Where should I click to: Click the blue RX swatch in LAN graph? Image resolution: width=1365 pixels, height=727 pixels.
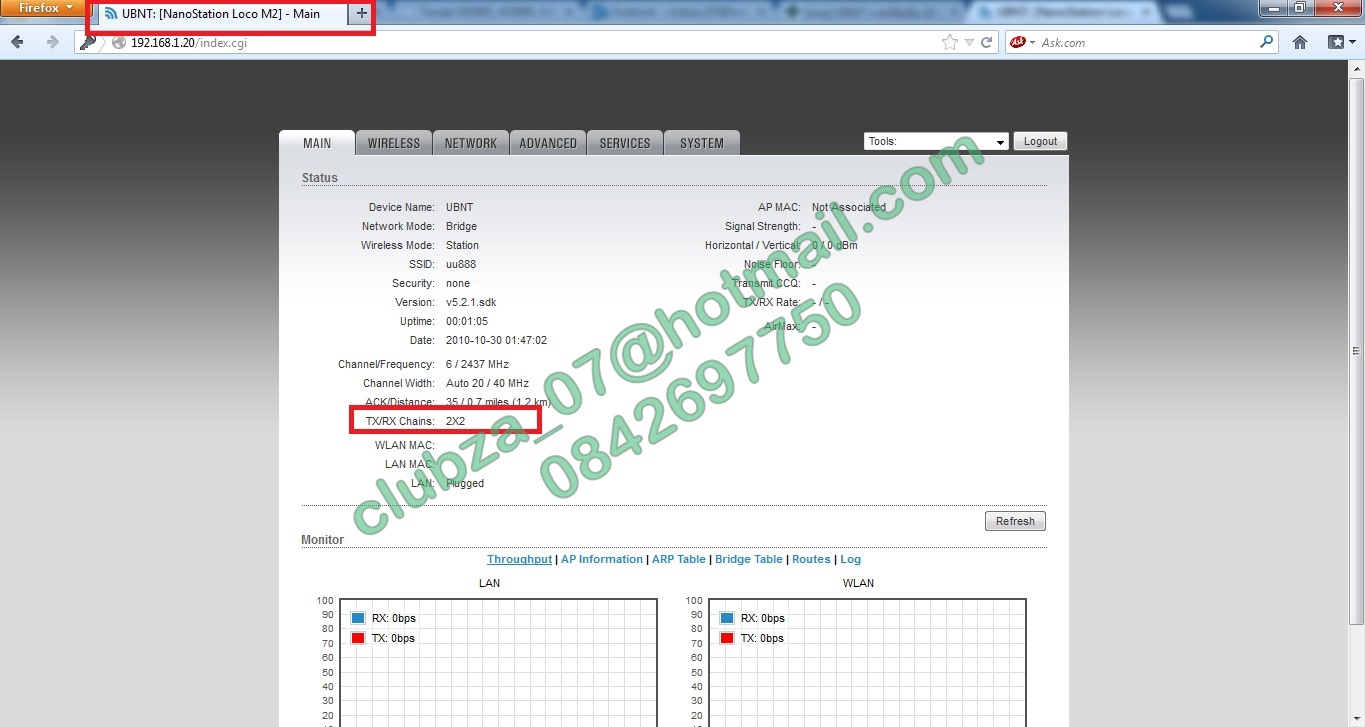358,618
